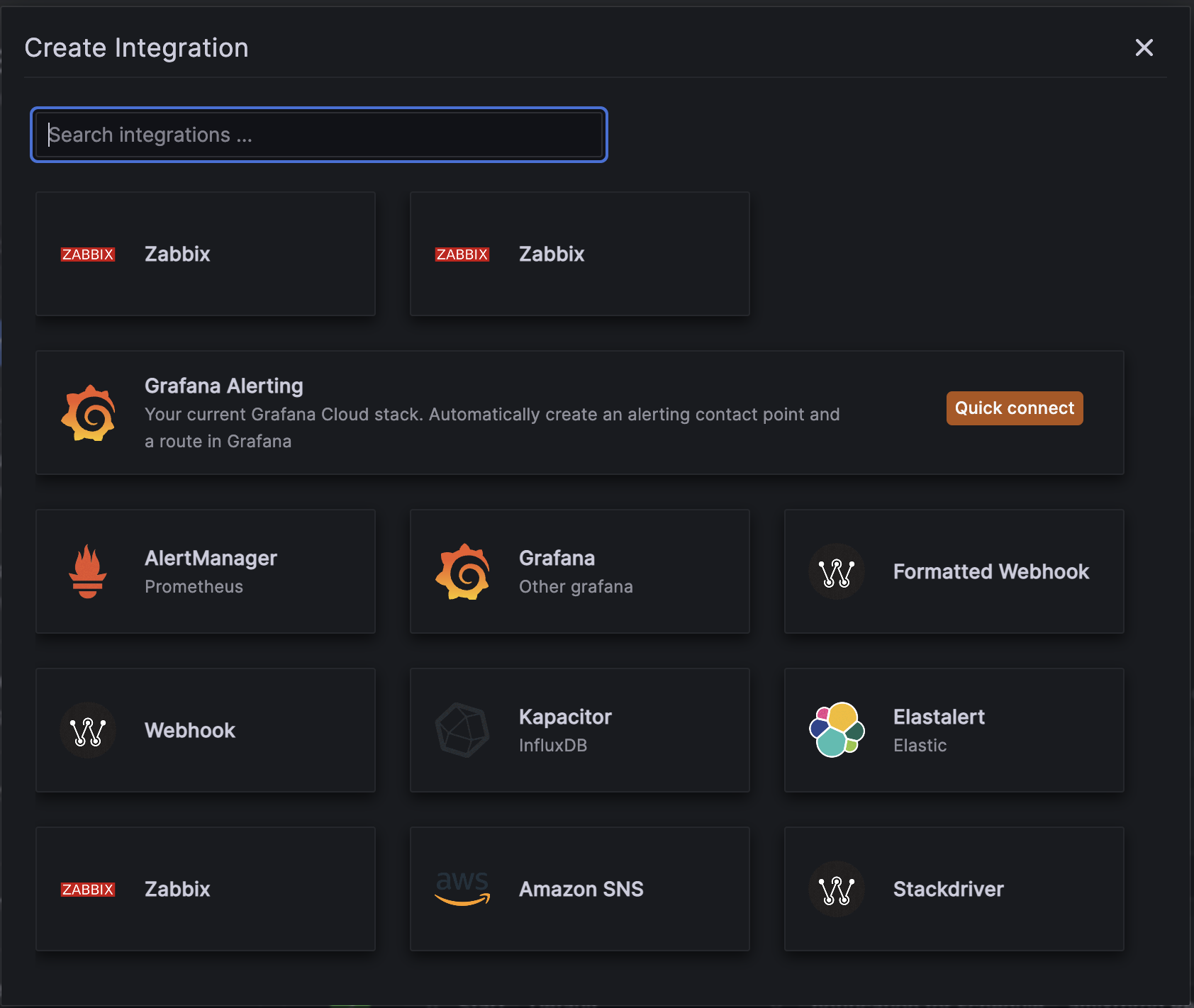
Task: Click the Quick connect button
Action: click(1014, 408)
